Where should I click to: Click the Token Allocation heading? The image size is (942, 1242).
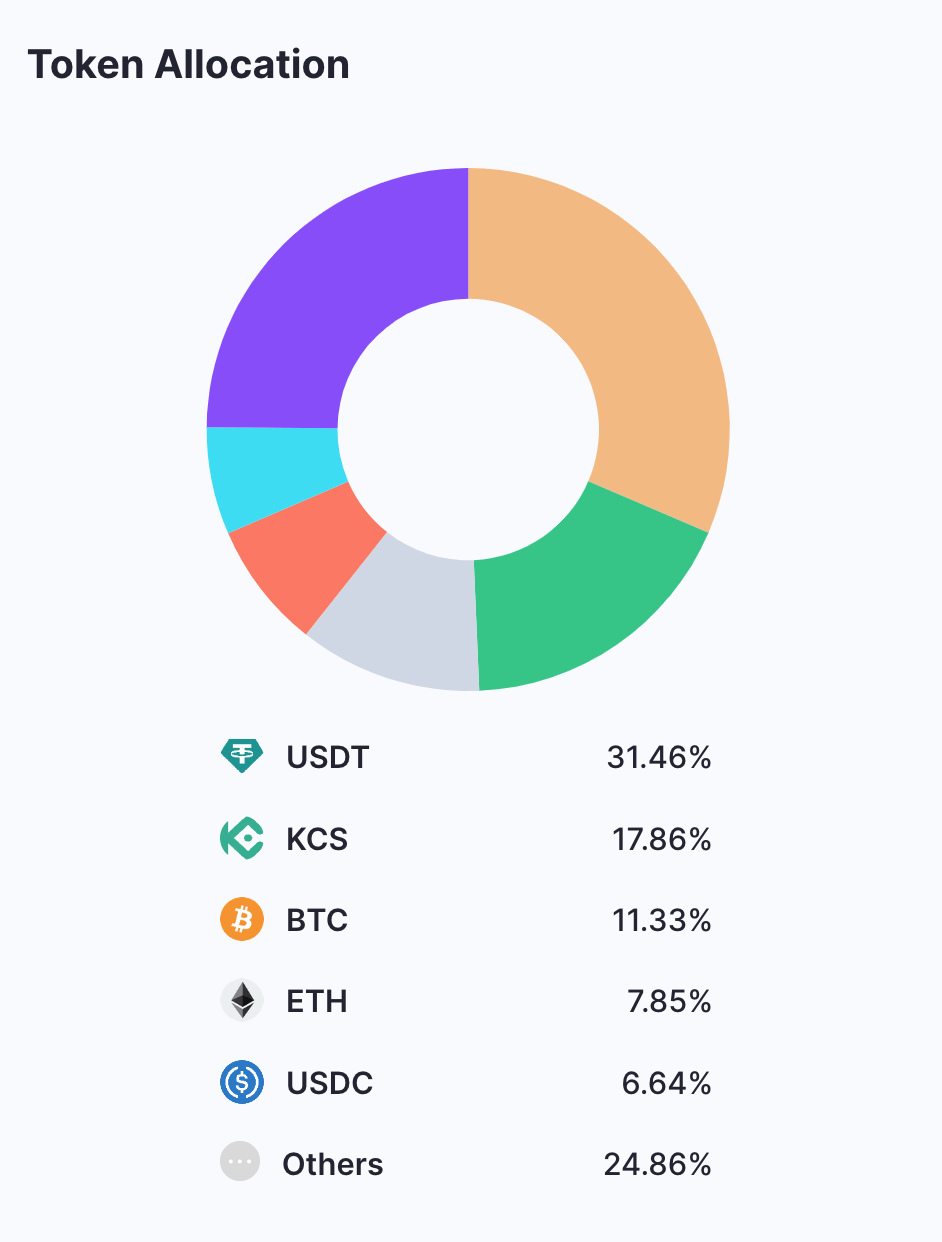coord(188,65)
